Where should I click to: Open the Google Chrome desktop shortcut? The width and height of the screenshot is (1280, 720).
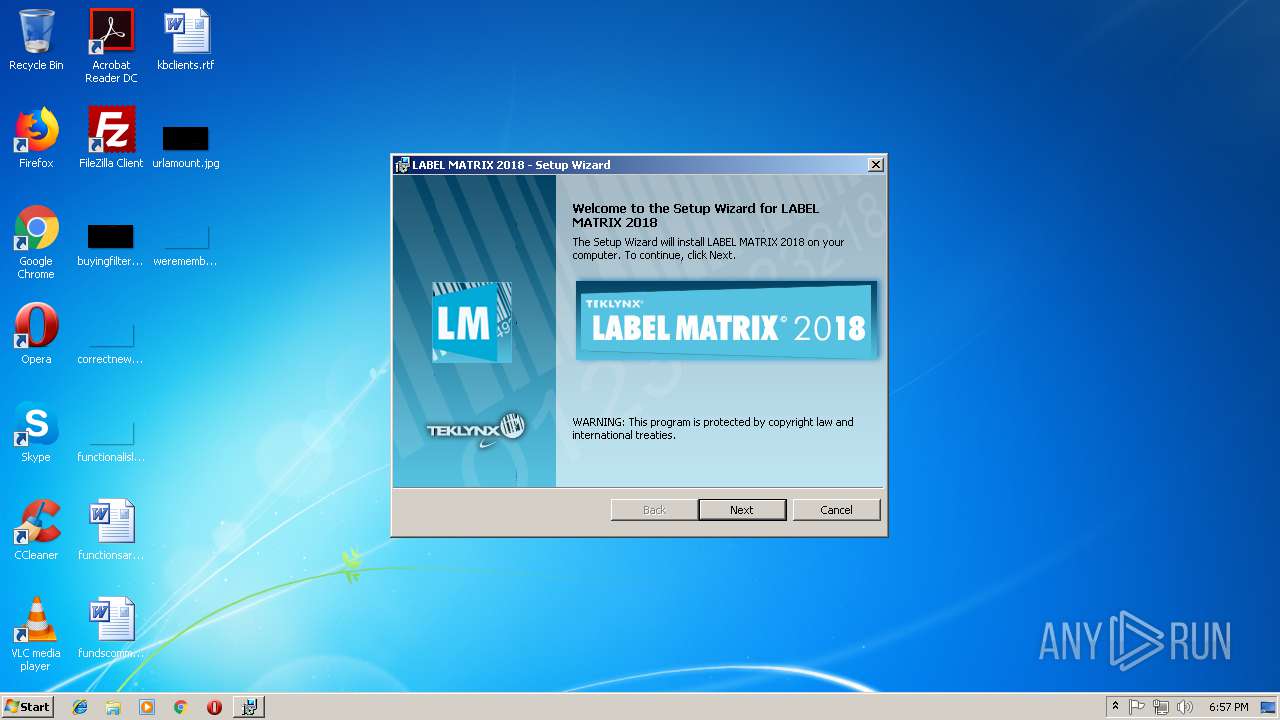pyautogui.click(x=36, y=243)
